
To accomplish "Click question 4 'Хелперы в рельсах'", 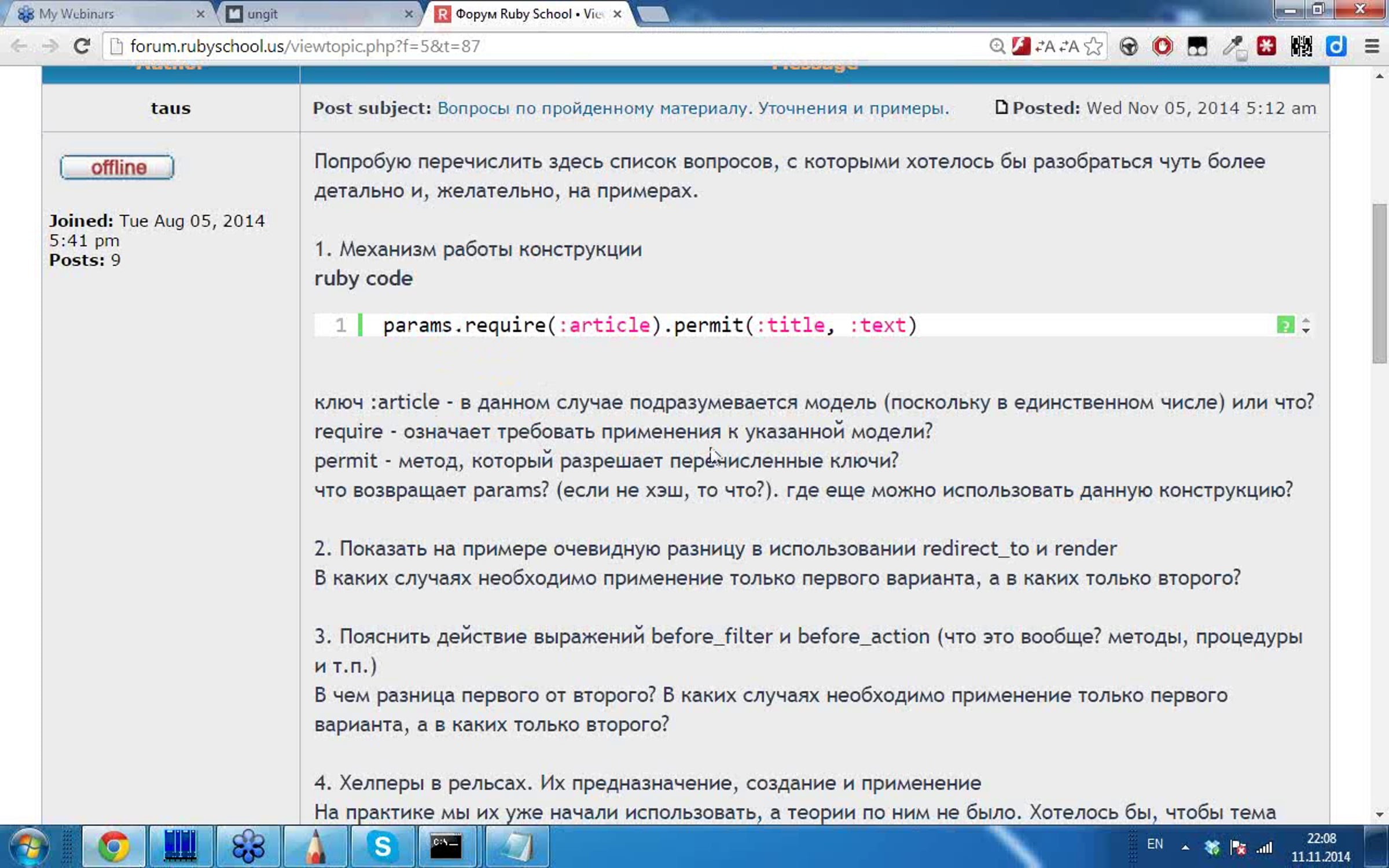I will pos(648,783).
